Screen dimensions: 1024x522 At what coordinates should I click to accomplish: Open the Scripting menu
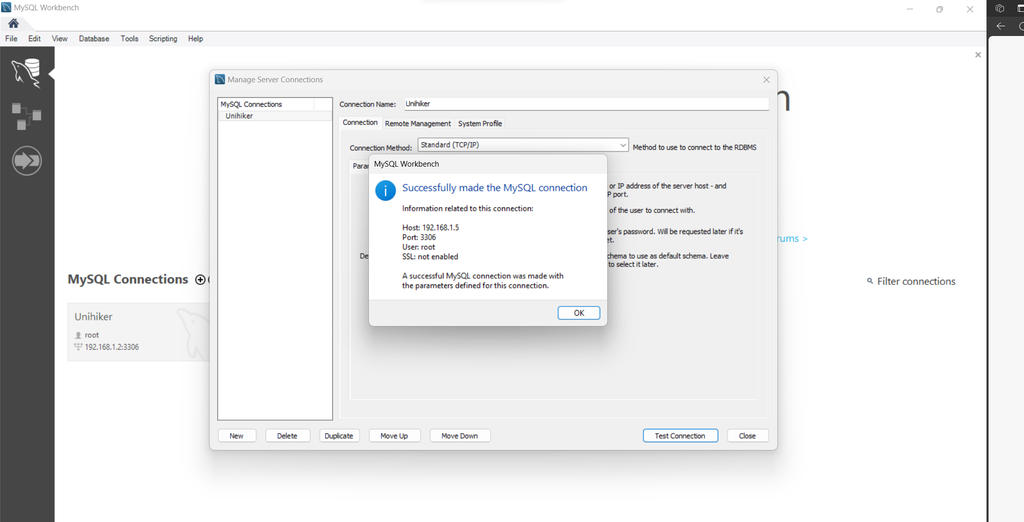163,39
